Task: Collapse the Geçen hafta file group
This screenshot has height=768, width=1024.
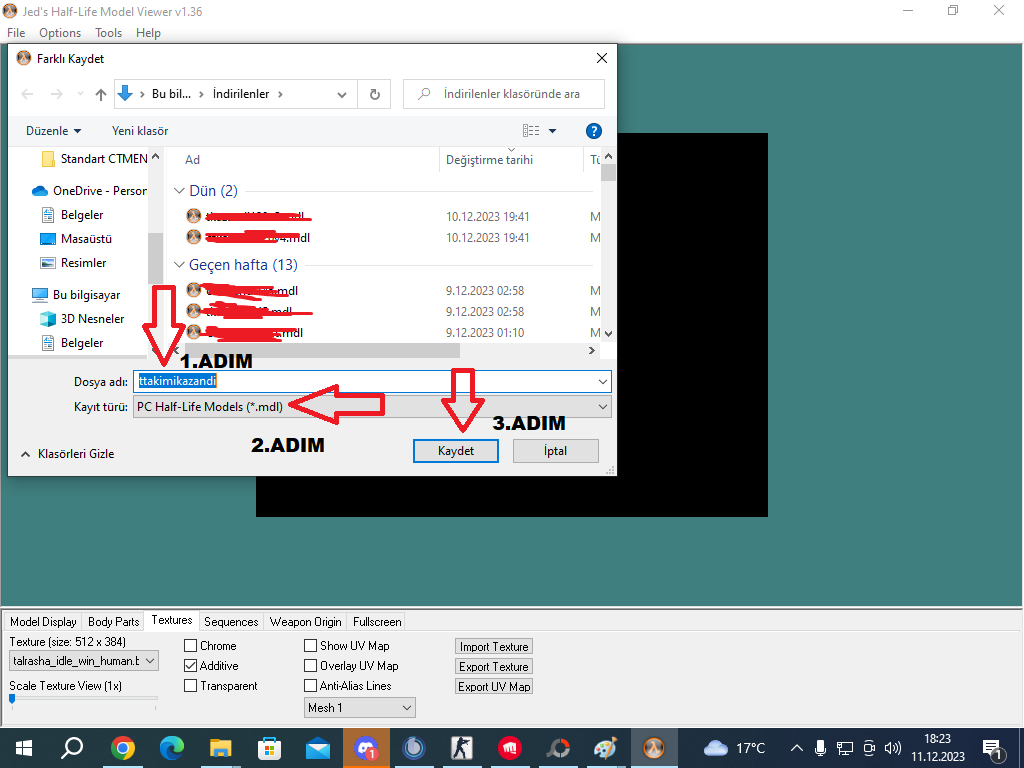Action: coord(180,265)
